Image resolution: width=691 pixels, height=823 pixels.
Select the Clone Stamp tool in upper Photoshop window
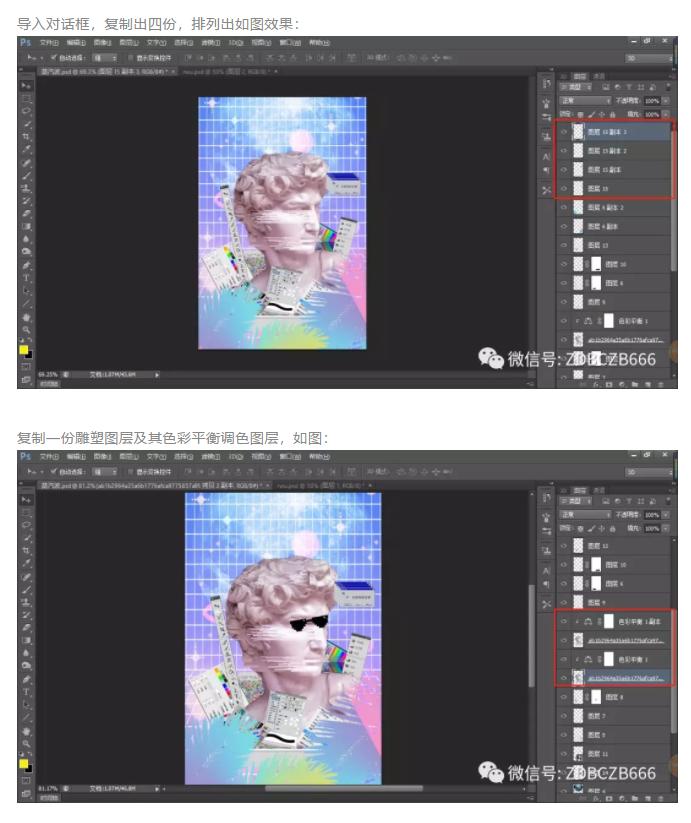26,188
